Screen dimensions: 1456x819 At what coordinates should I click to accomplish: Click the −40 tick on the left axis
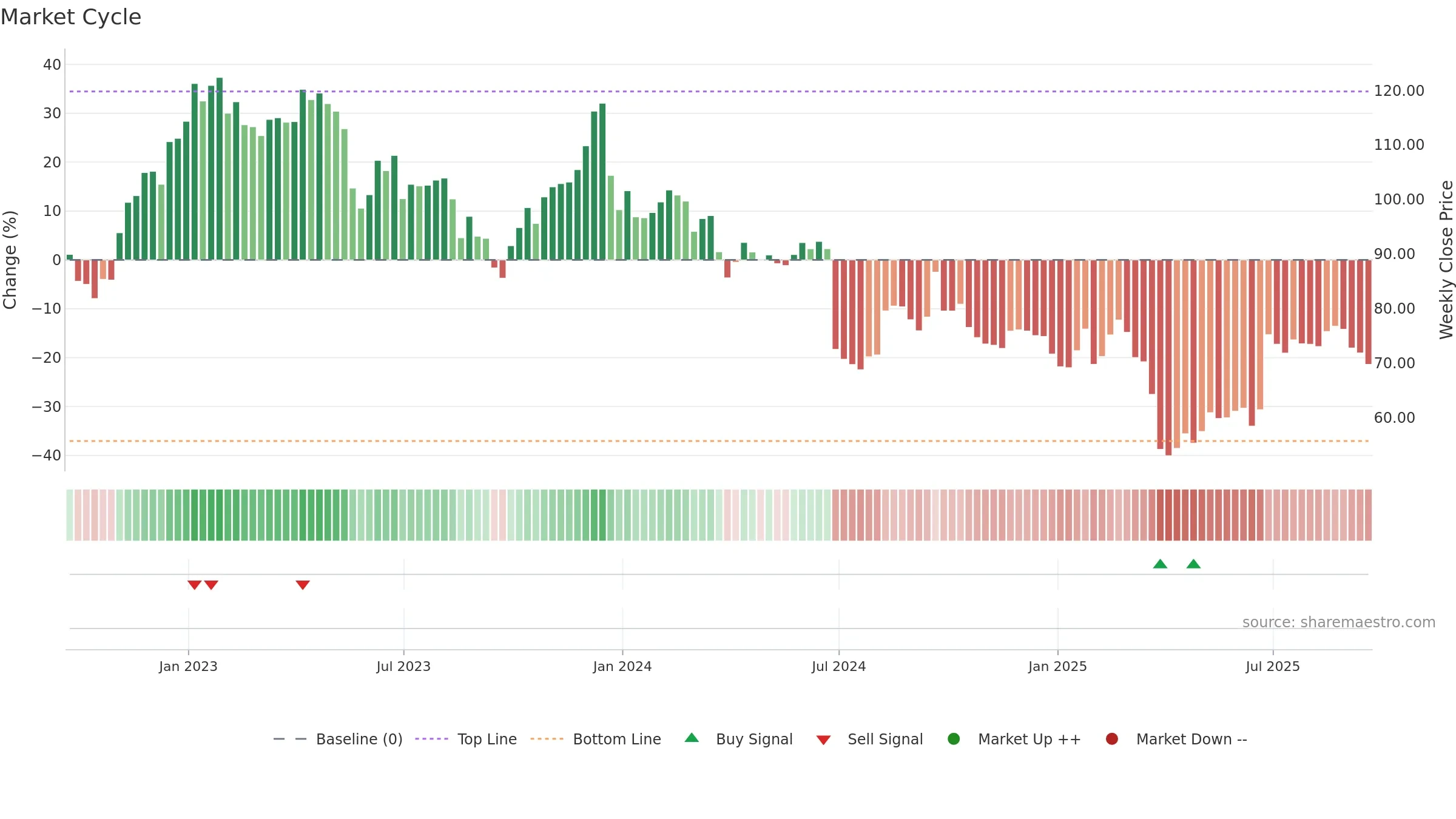pos(47,455)
